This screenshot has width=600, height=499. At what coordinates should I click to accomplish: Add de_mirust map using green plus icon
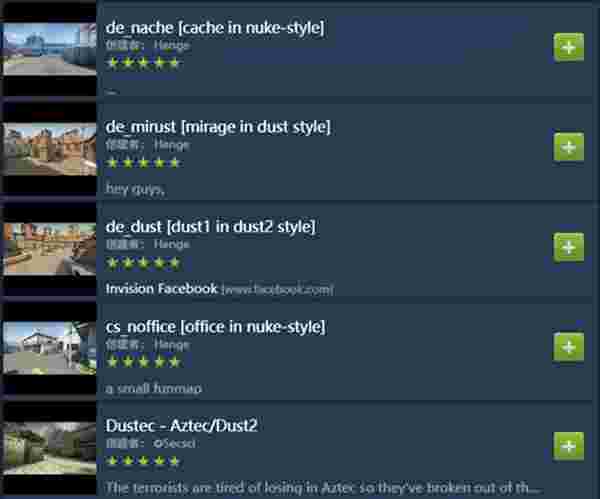click(569, 147)
